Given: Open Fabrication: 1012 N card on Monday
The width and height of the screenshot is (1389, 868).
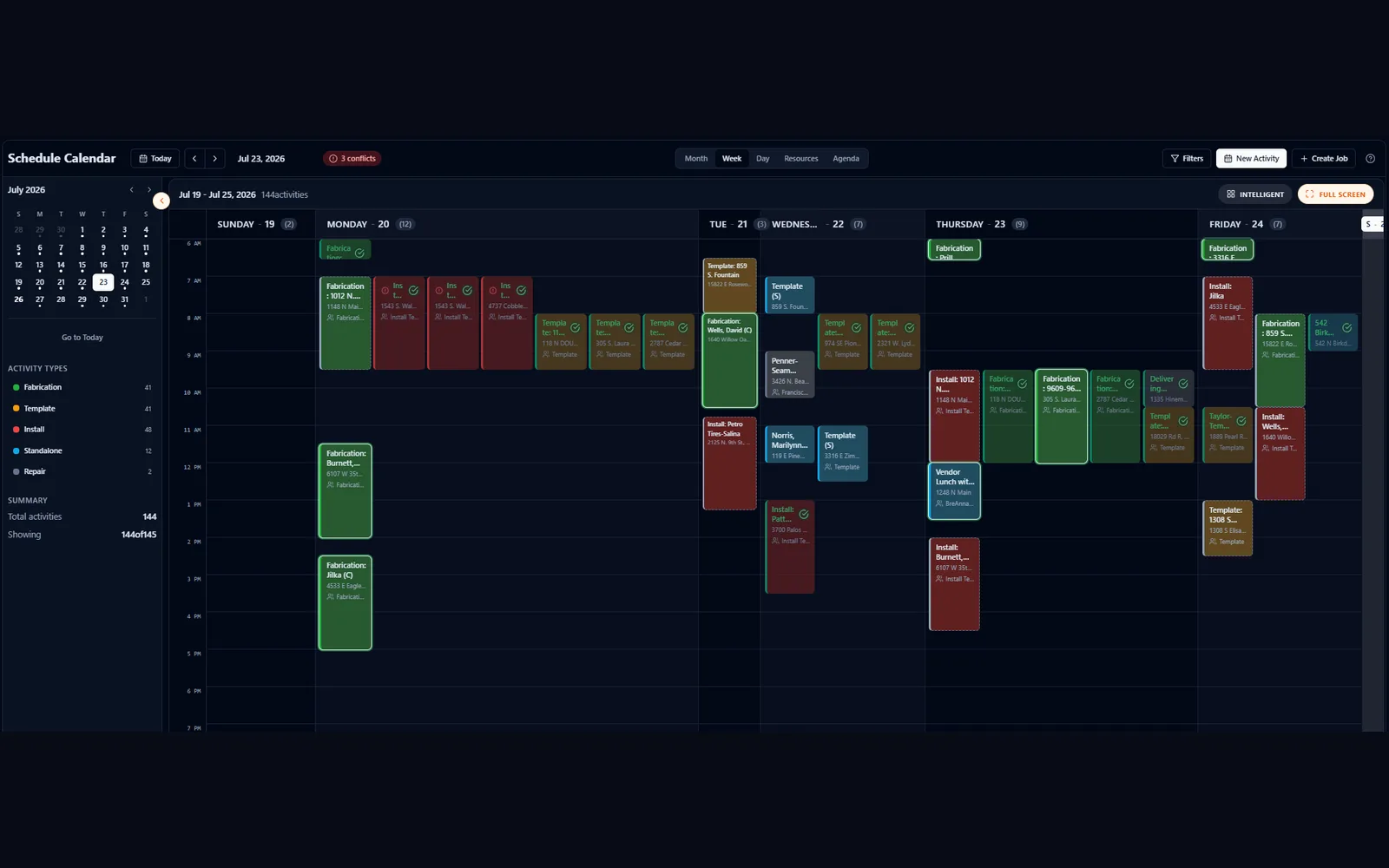Looking at the screenshot, I should pos(346,323).
